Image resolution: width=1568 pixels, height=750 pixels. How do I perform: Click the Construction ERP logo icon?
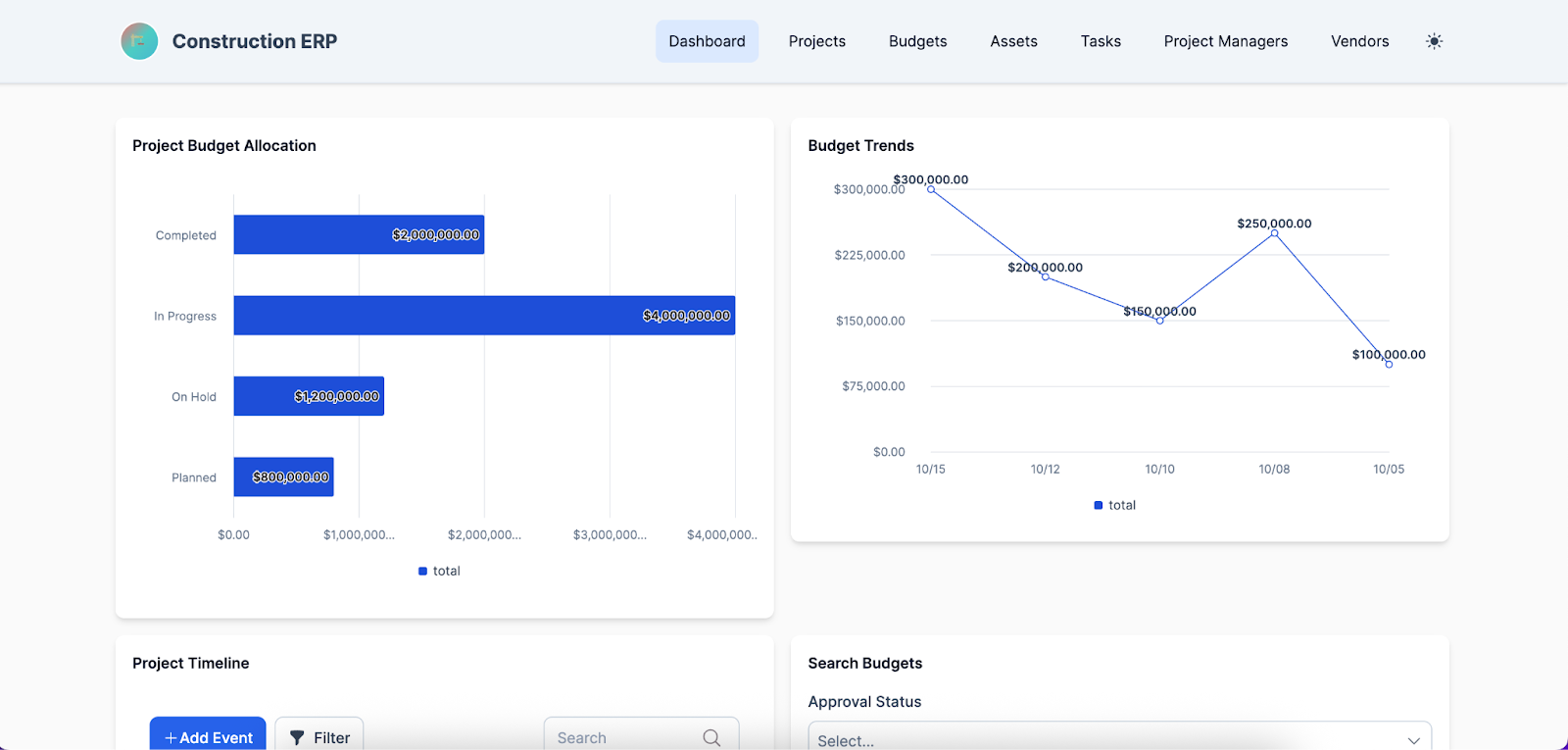click(x=139, y=41)
